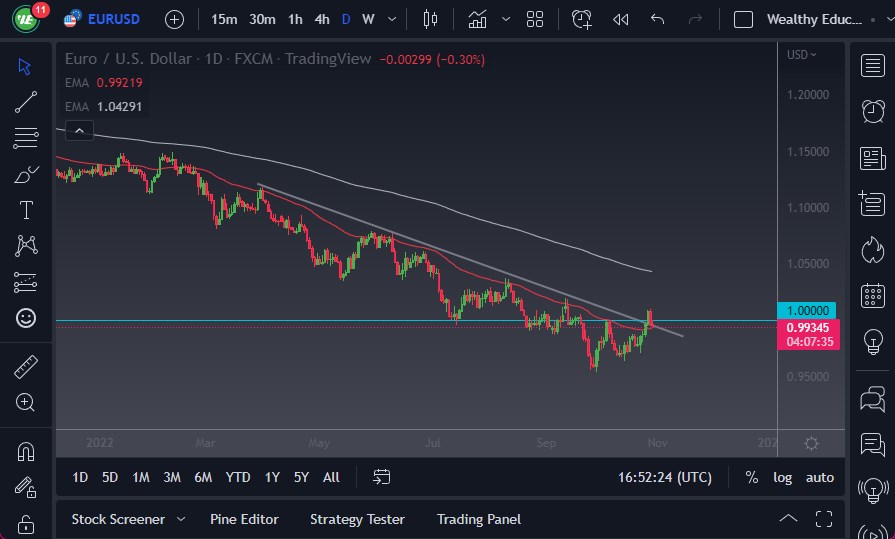Toggle percent scale mode
This screenshot has height=539, width=895.
pyautogui.click(x=751, y=477)
